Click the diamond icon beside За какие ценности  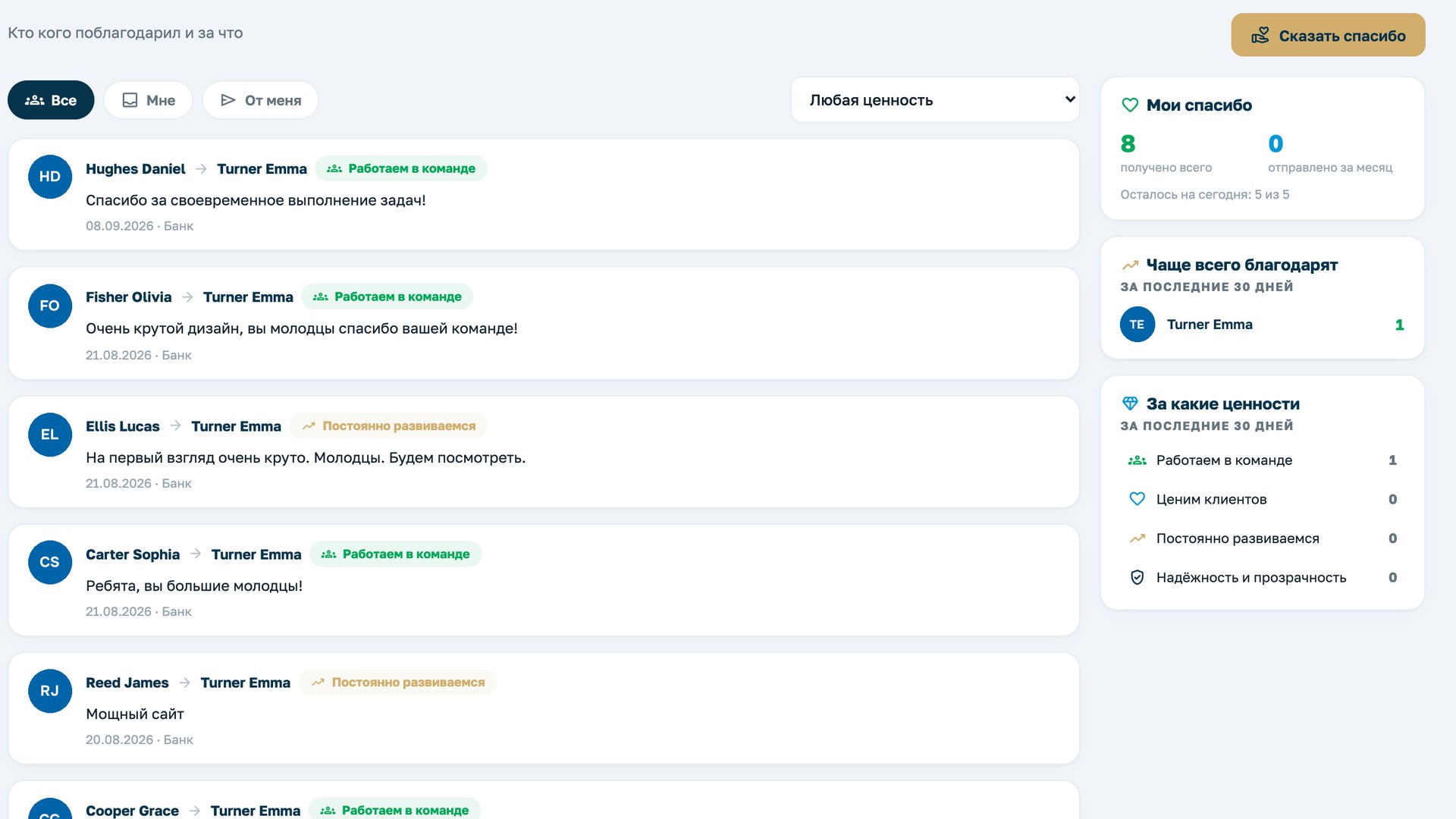[x=1130, y=403]
